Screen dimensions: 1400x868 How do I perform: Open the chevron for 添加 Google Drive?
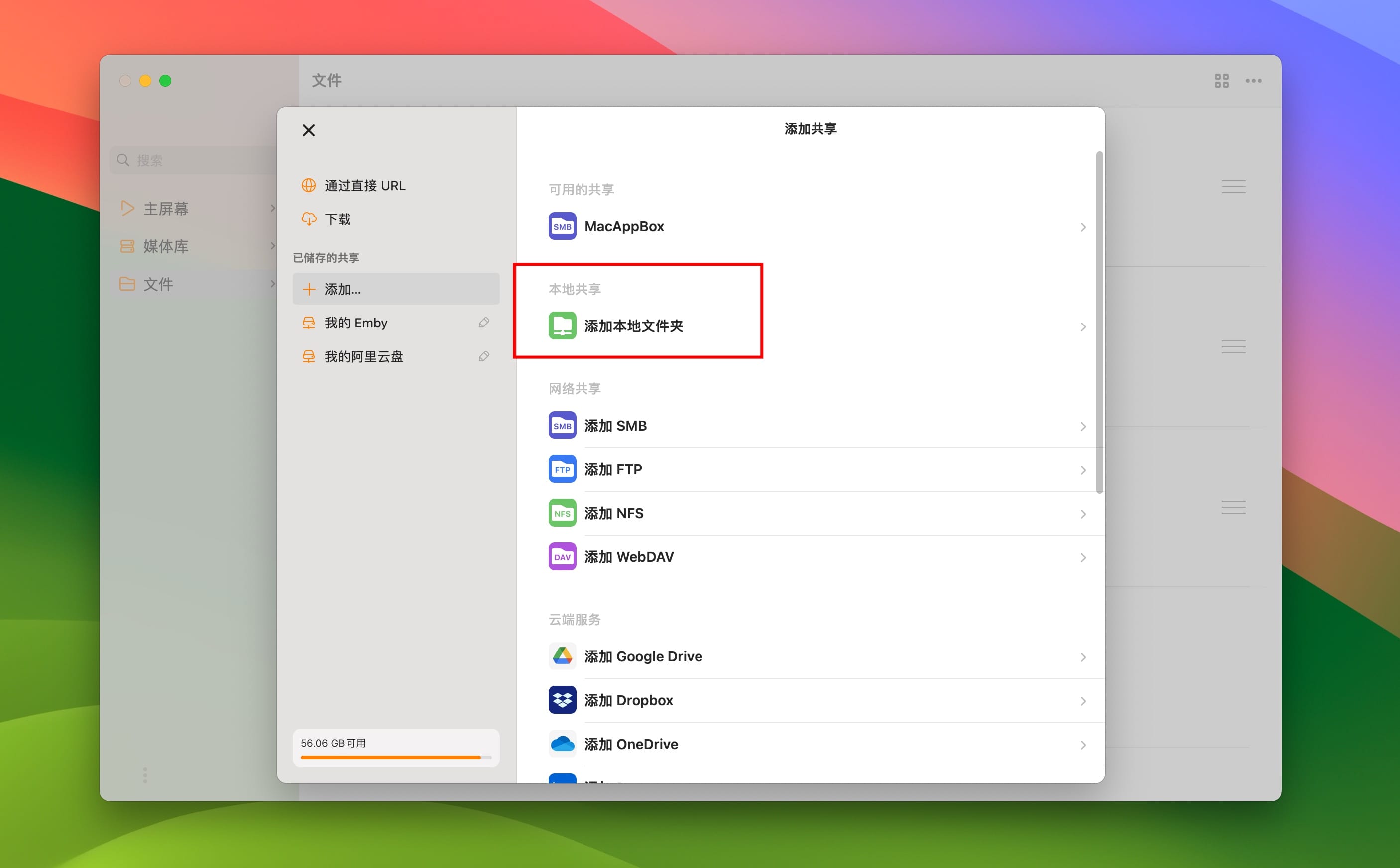coord(1083,657)
